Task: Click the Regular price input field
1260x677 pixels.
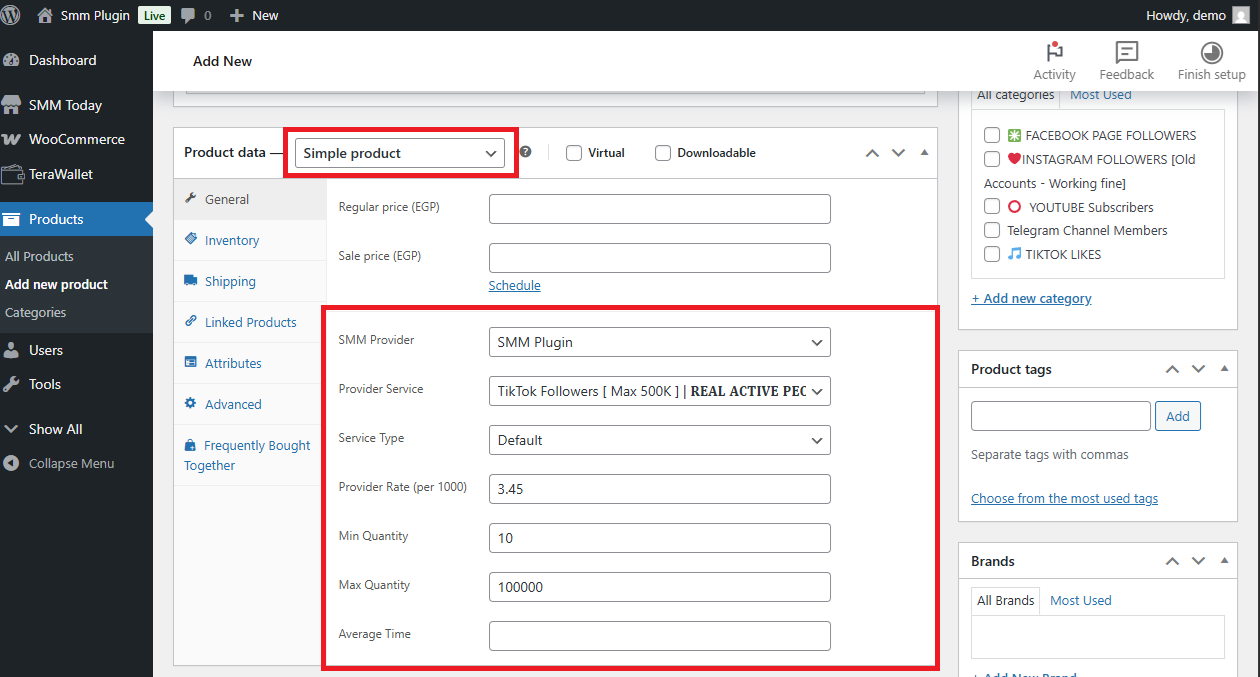Action: click(x=659, y=208)
